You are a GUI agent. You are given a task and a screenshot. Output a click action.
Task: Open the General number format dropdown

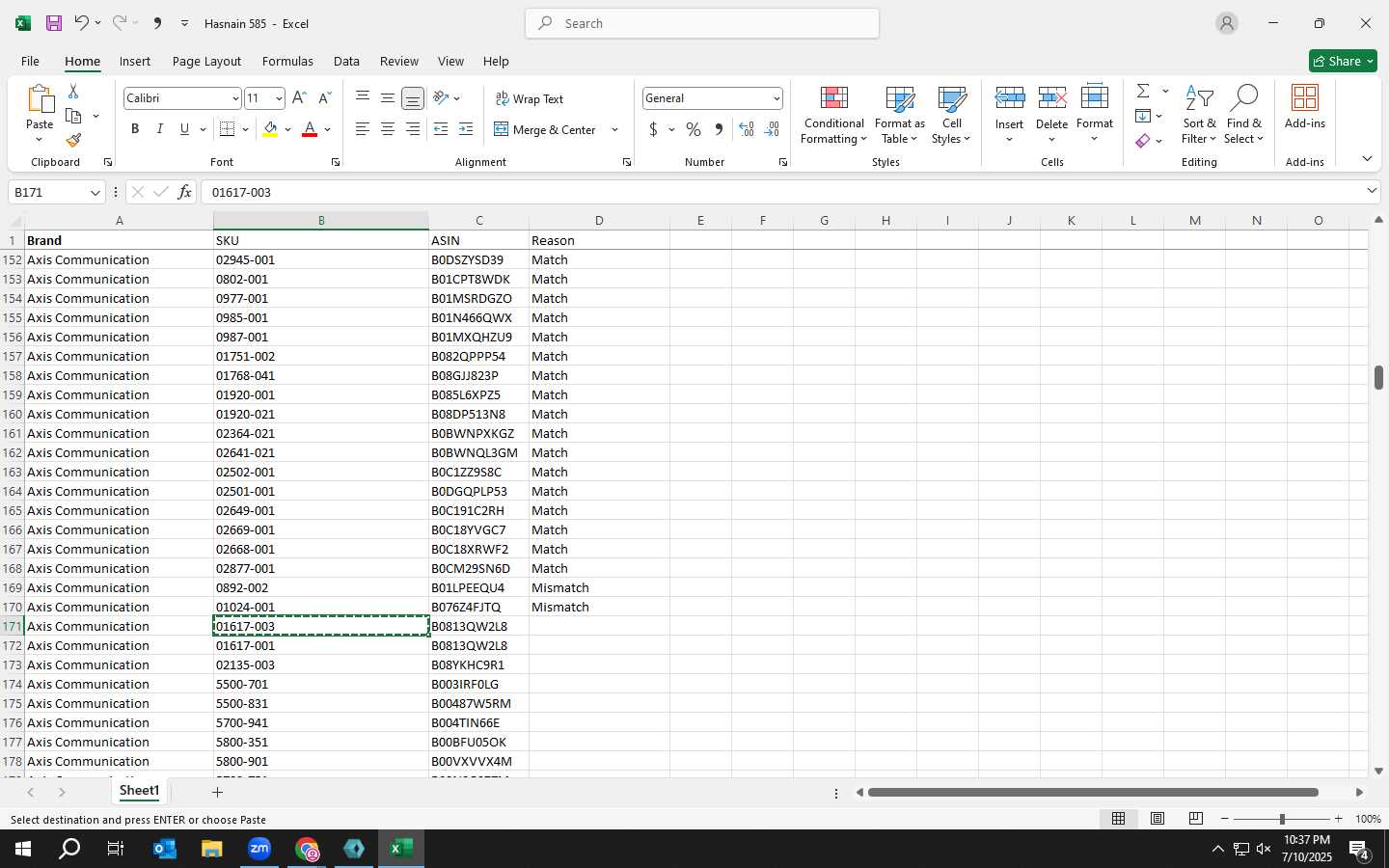[776, 98]
